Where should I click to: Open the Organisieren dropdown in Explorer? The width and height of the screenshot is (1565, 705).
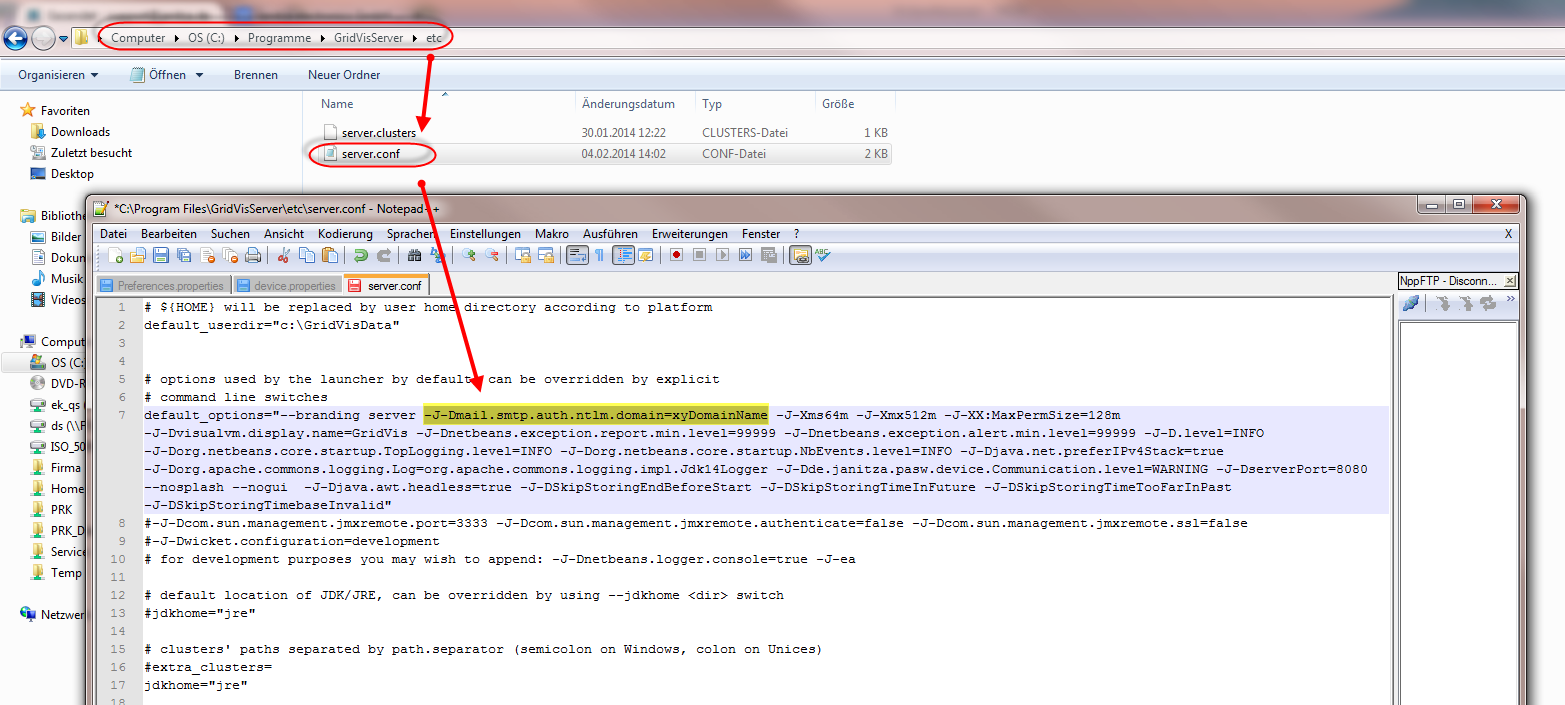tap(58, 75)
